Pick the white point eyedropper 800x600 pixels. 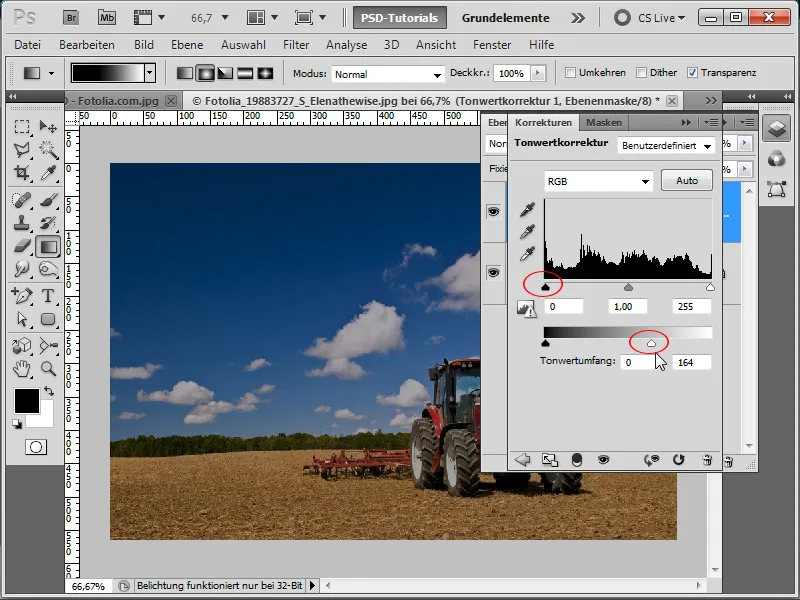(x=527, y=253)
